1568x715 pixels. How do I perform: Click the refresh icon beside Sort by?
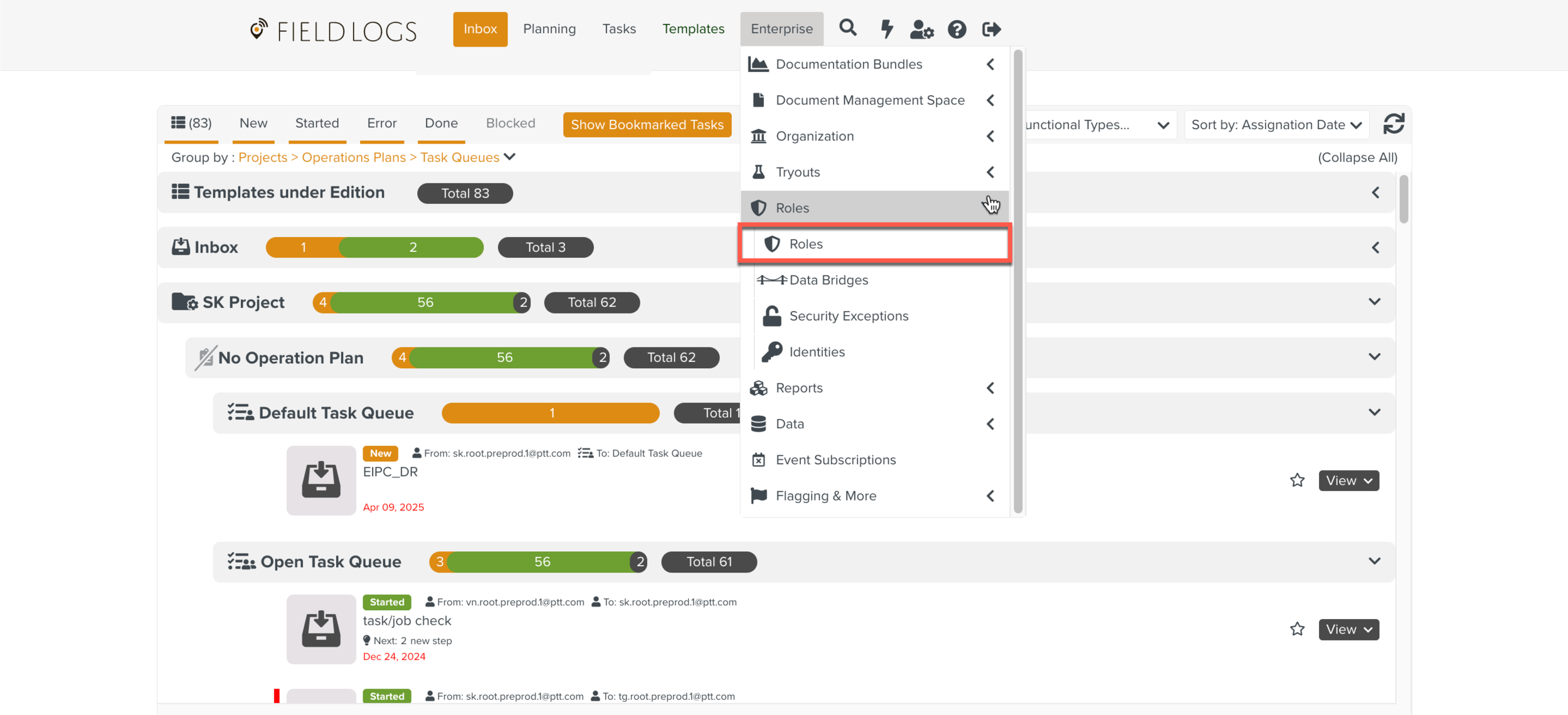(1393, 124)
